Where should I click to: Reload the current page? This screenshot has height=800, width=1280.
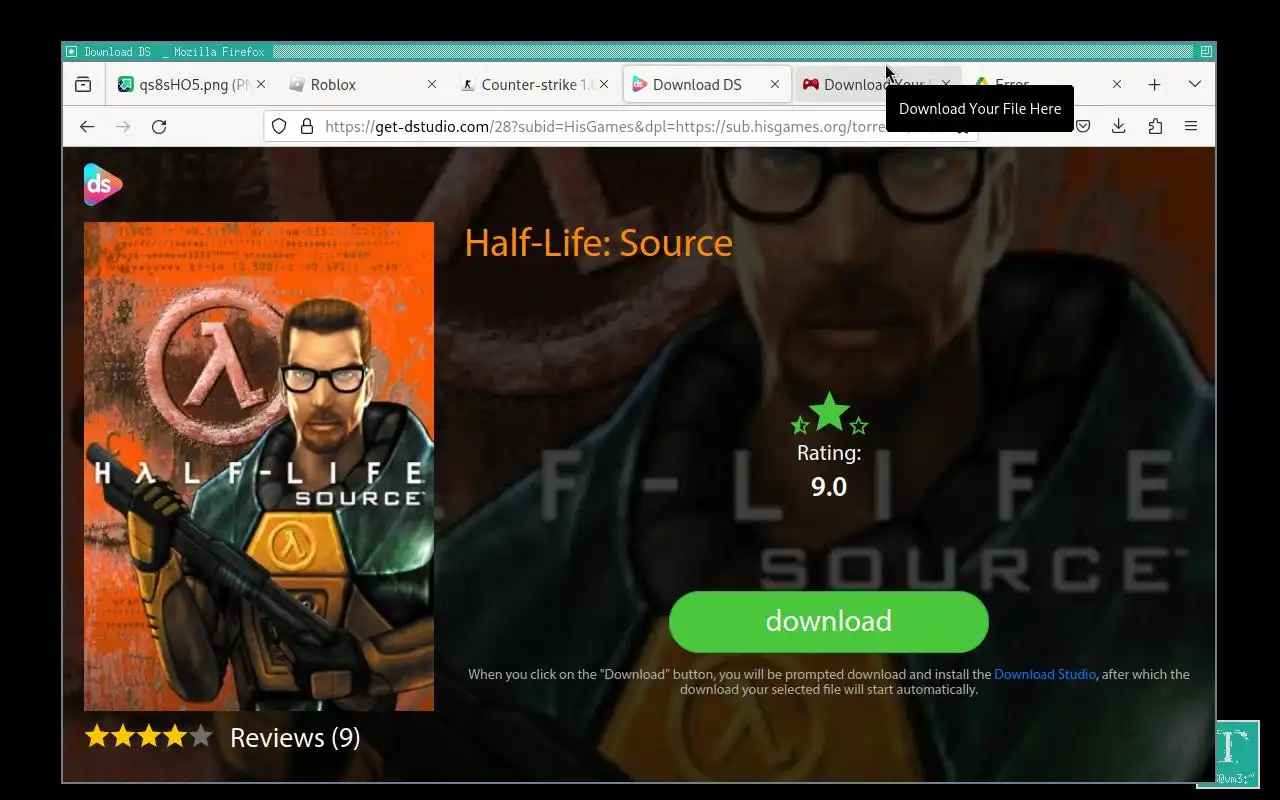click(x=159, y=126)
